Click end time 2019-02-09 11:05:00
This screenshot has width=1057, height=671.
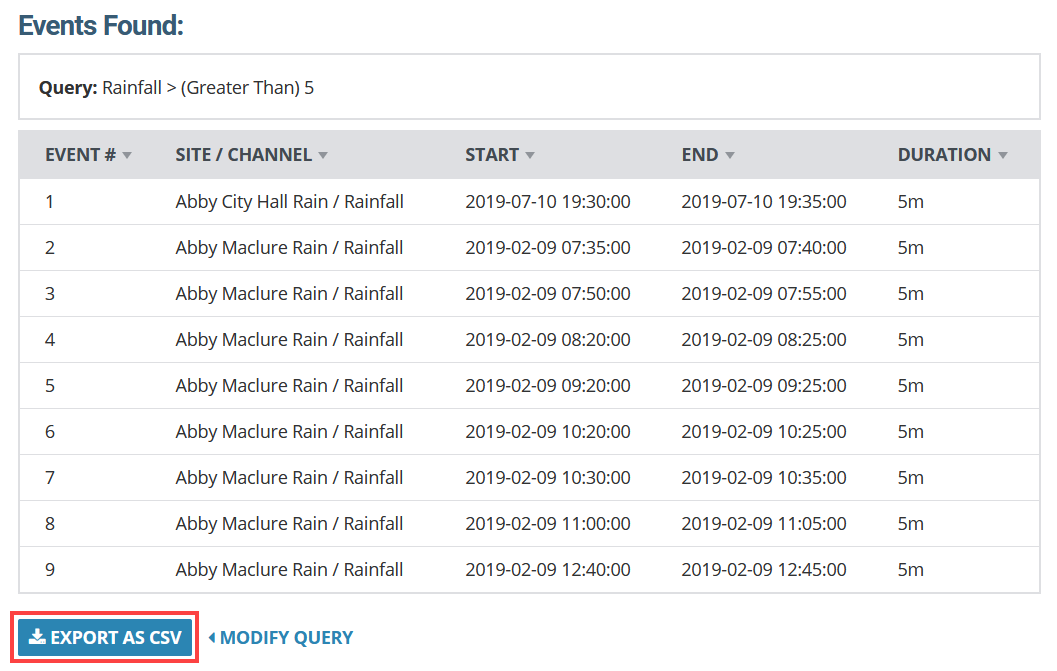point(764,523)
